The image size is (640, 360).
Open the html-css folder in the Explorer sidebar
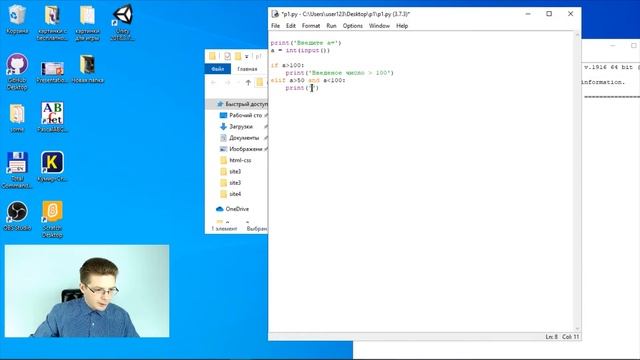pyautogui.click(x=240, y=160)
